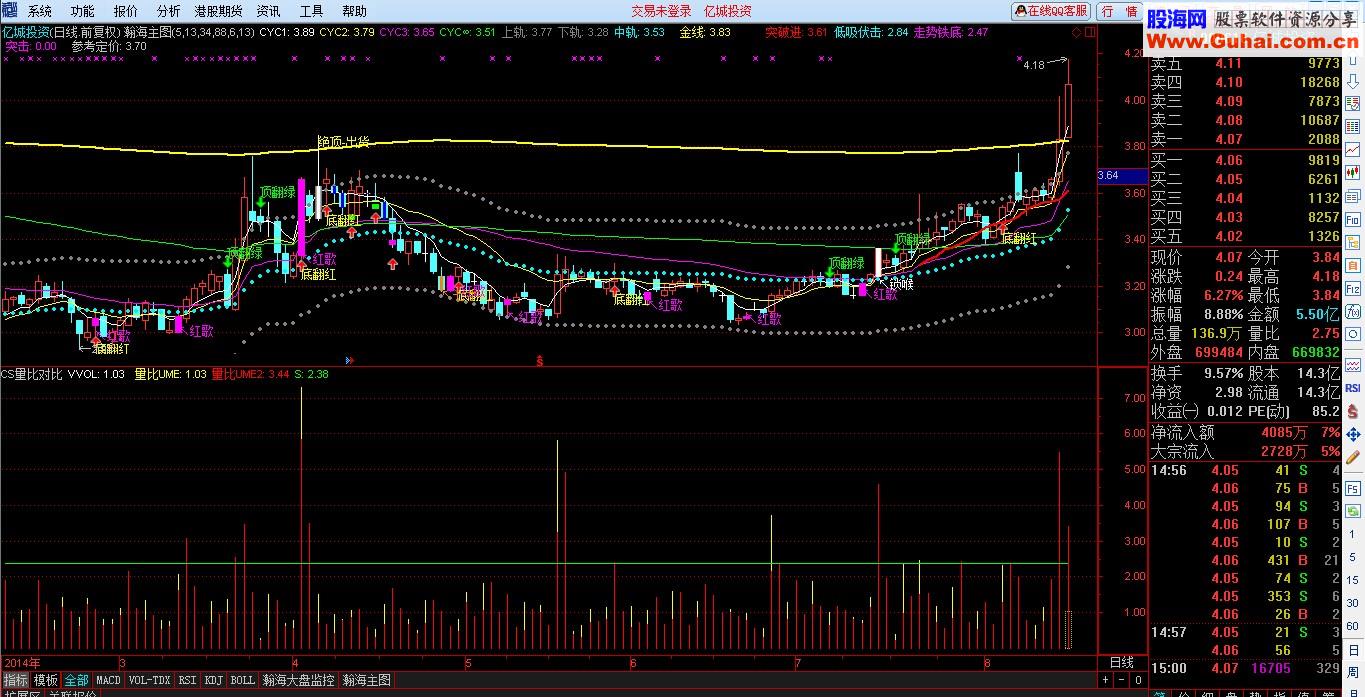Switch to the BOLL indicator tab
Viewport: 1365px width, 697px height.
242,680
